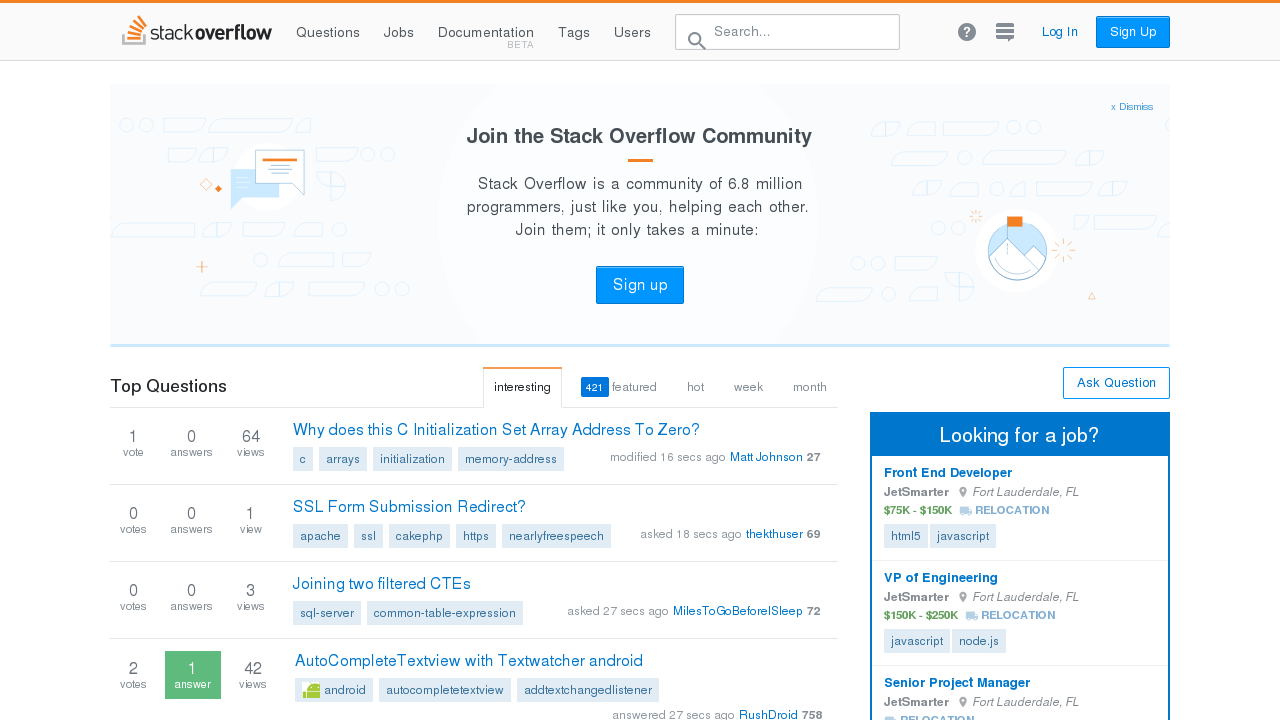Open Front End Developer job listing
The width and height of the screenshot is (1280, 720).
tap(948, 473)
